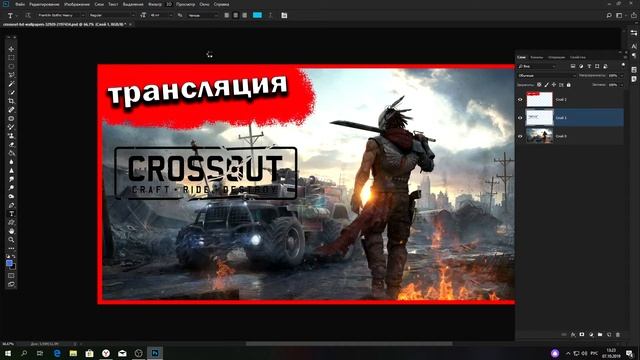Pick the cyan text color swatch
Viewport: 640px width, 360px height.
(x=257, y=15)
